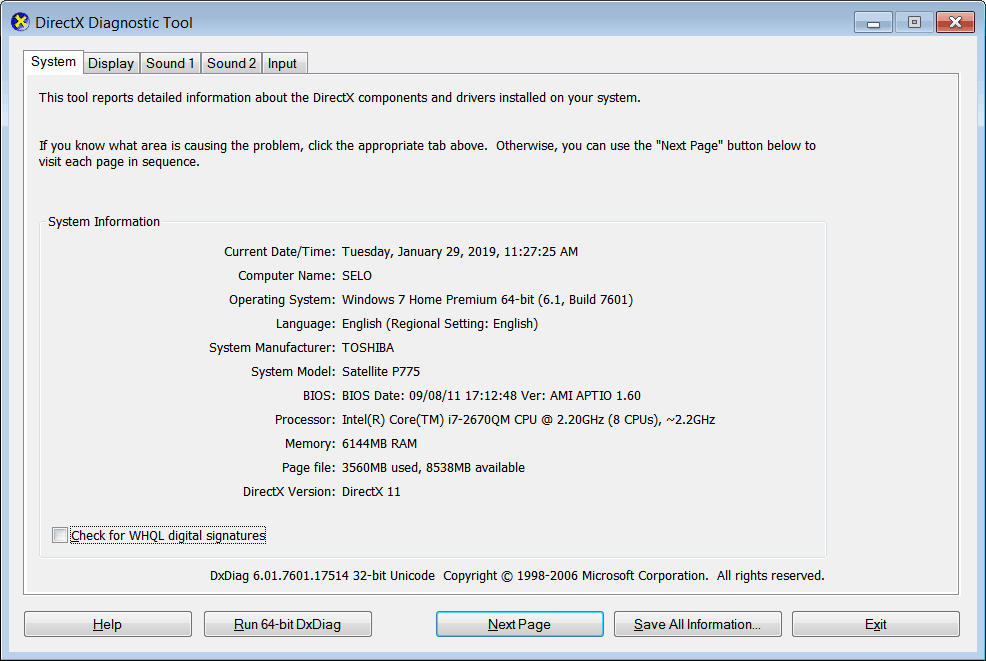The height and width of the screenshot is (661, 986).
Task: Select the 'Windows 7 Home Premium 64-bit' text
Action: (437, 299)
